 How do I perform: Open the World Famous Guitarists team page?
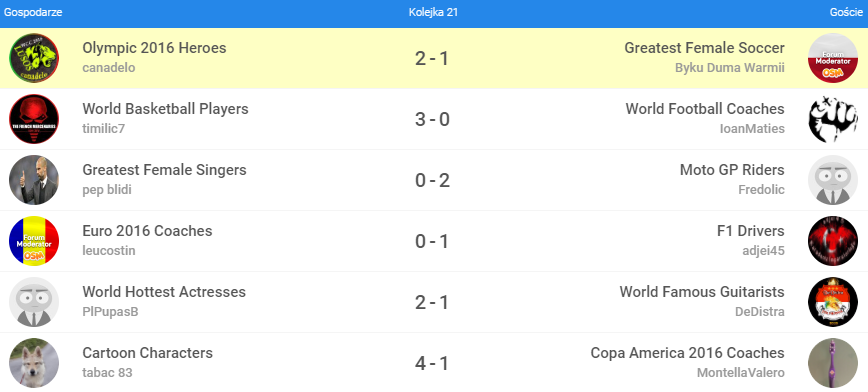tap(702, 292)
